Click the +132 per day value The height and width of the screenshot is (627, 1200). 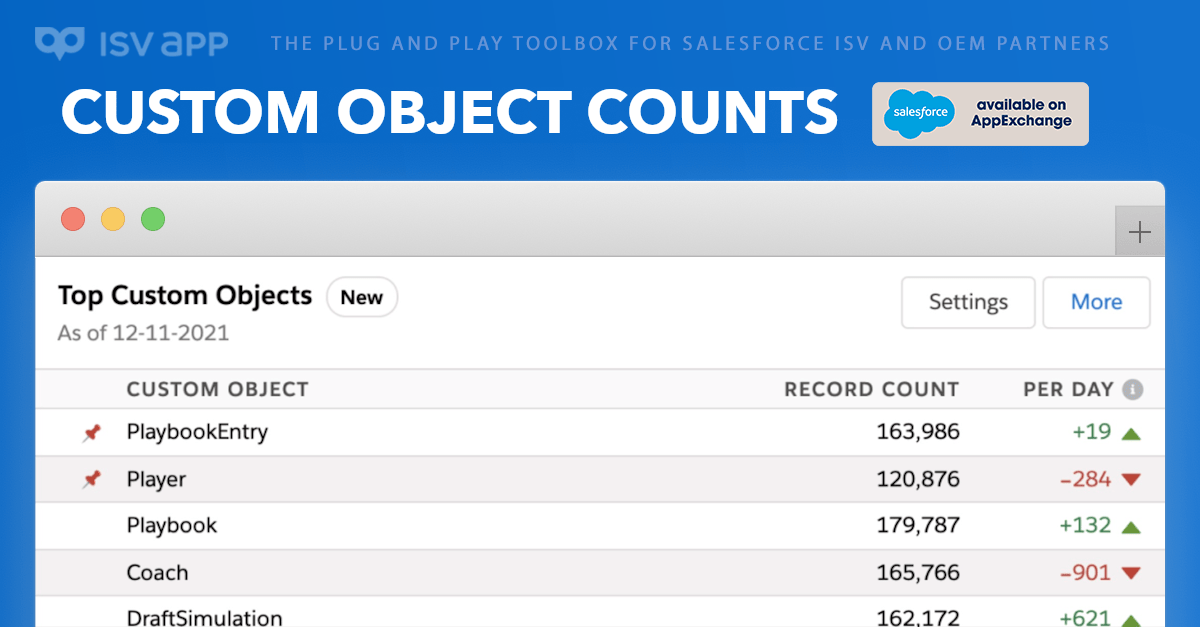click(1086, 525)
